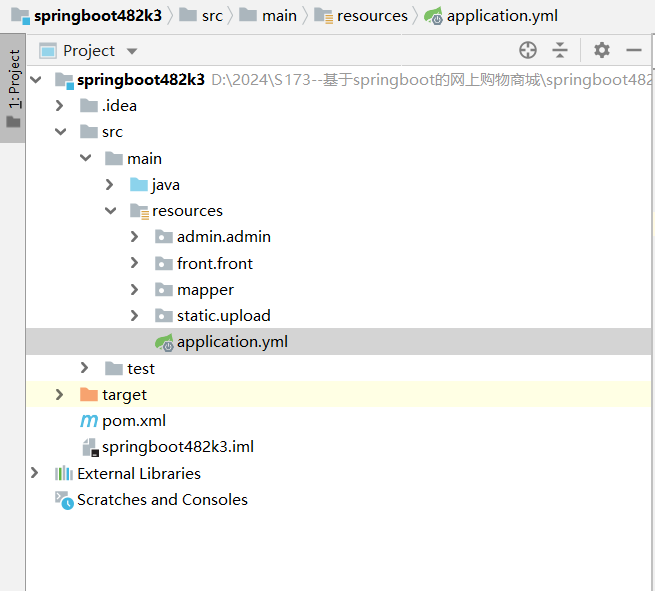Click the Scratches and Consoles icon
Viewport: 655px width, 591px height.
64,500
